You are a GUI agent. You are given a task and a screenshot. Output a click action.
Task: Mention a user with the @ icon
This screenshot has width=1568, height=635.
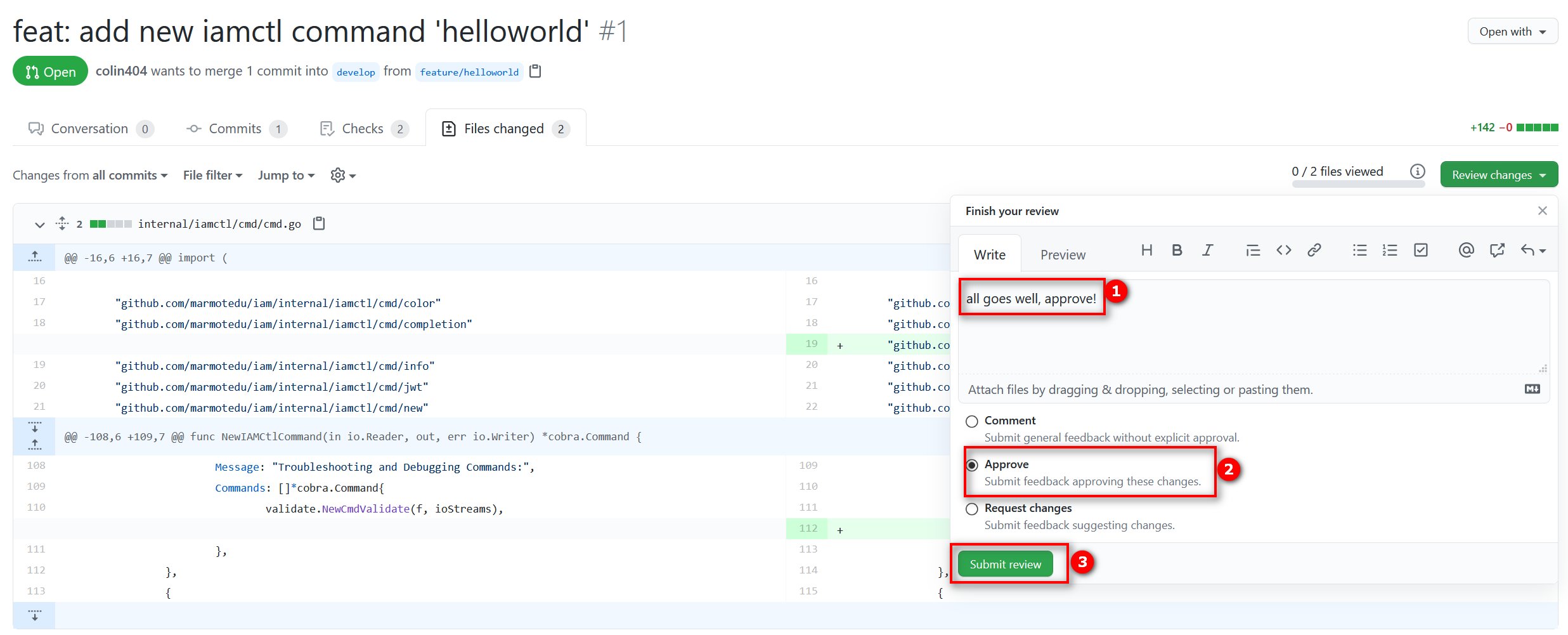[x=1466, y=251]
